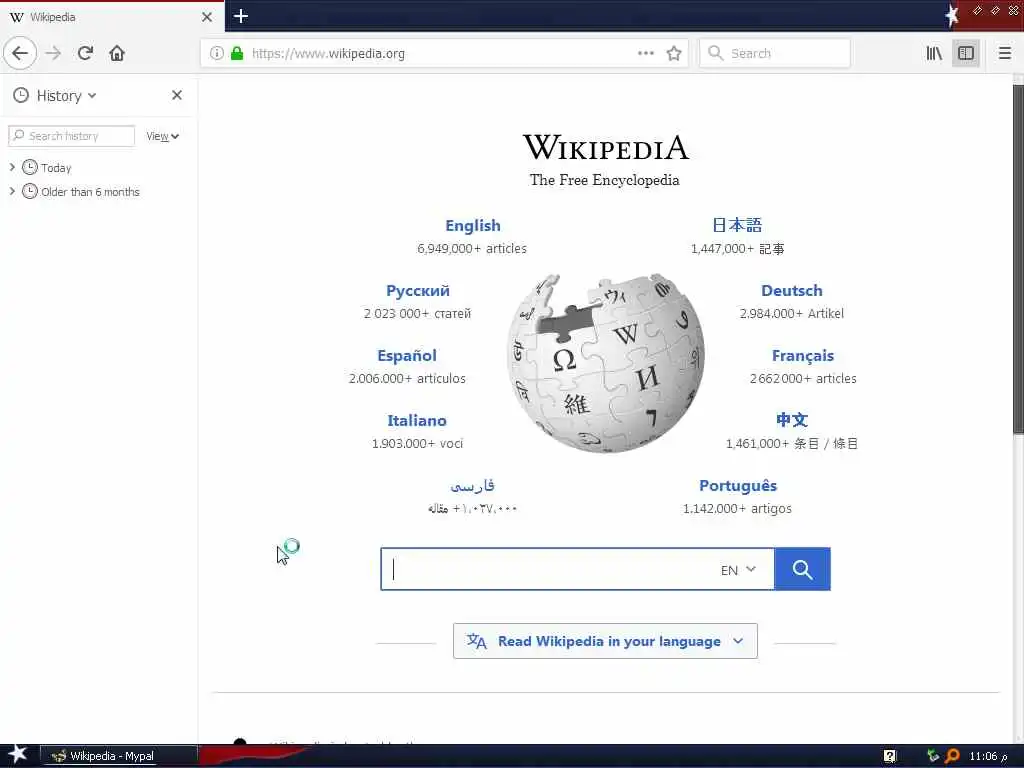
Task: Go back with the browser back arrow
Action: click(20, 53)
